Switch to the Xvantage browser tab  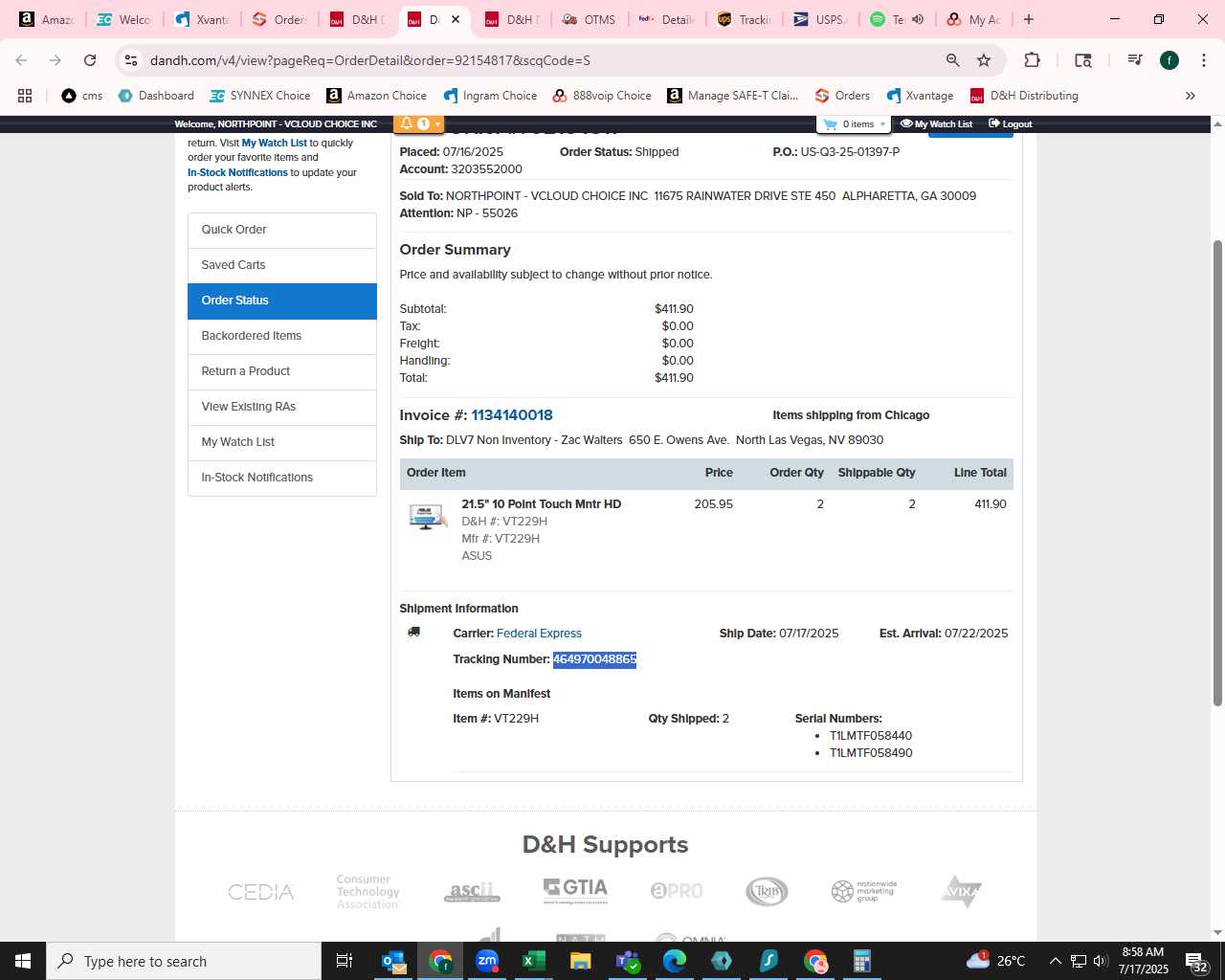pos(203,19)
